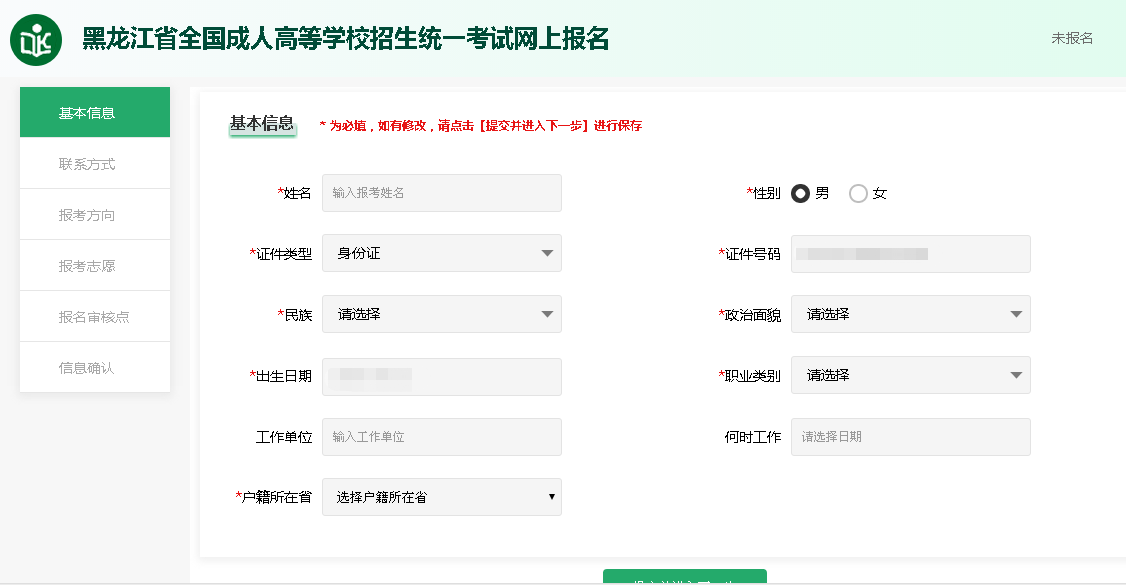Open the 联系方式 sidebar tab
Viewport: 1126px width, 585px height.
point(95,164)
